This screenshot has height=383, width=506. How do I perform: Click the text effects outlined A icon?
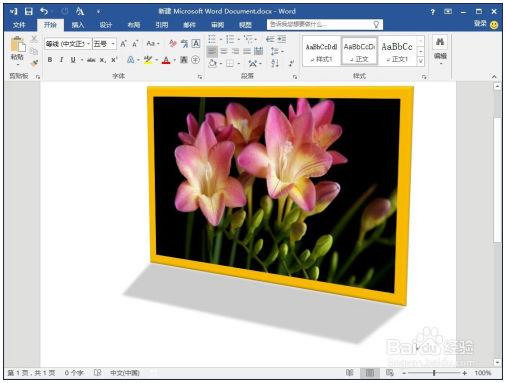pyautogui.click(x=130, y=60)
